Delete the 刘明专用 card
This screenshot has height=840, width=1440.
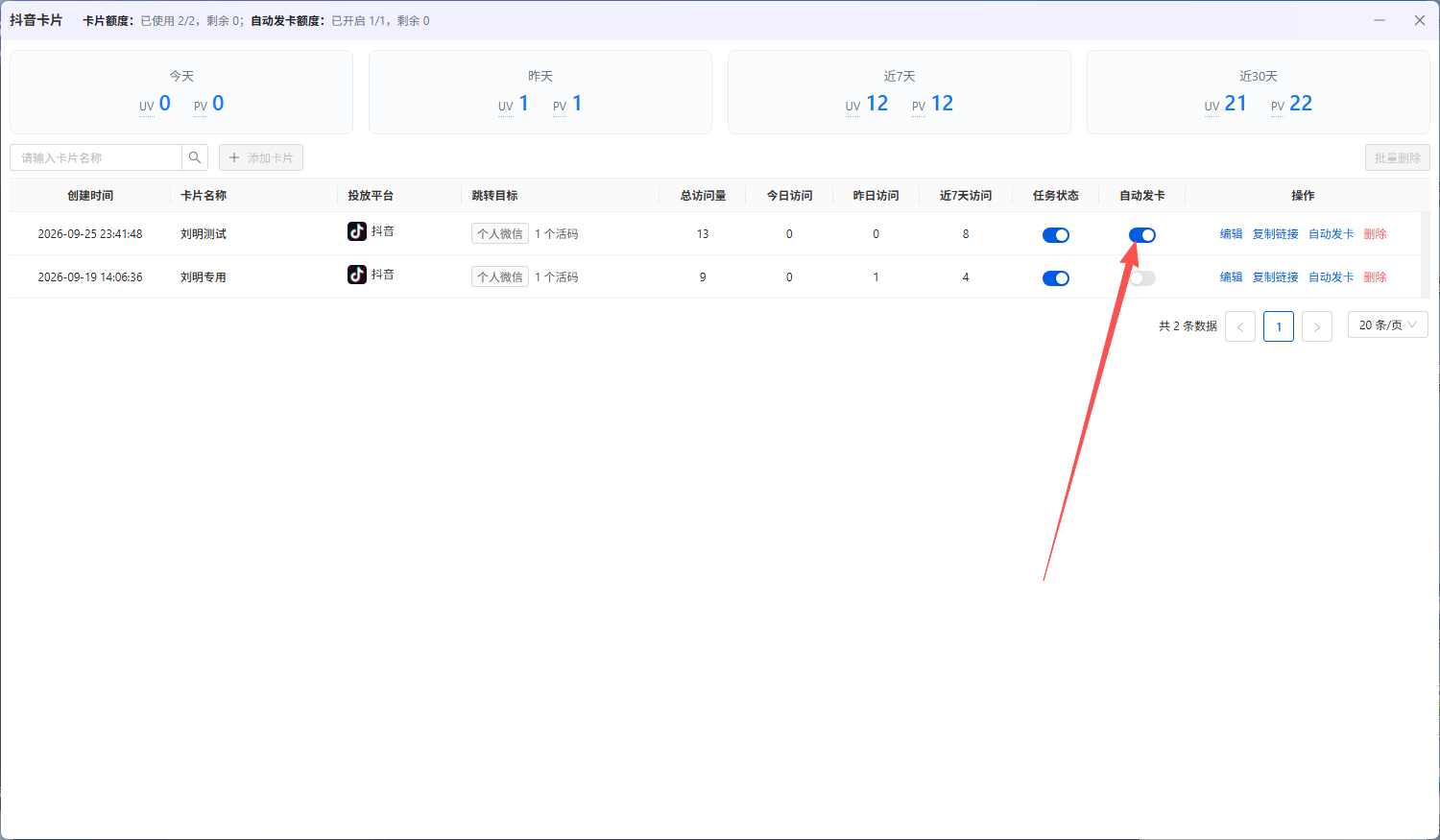coord(1376,277)
